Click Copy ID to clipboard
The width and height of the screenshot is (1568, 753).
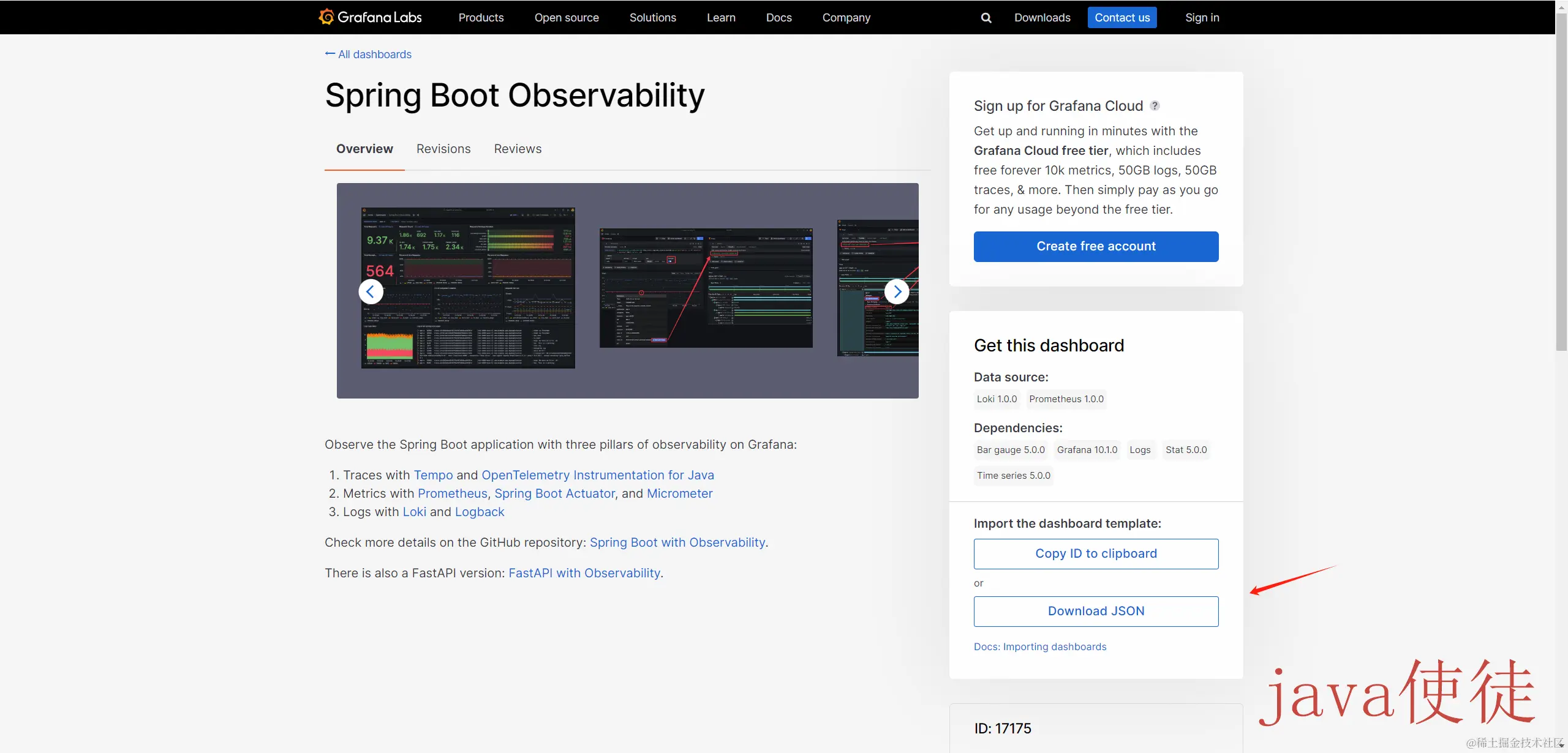1096,554
